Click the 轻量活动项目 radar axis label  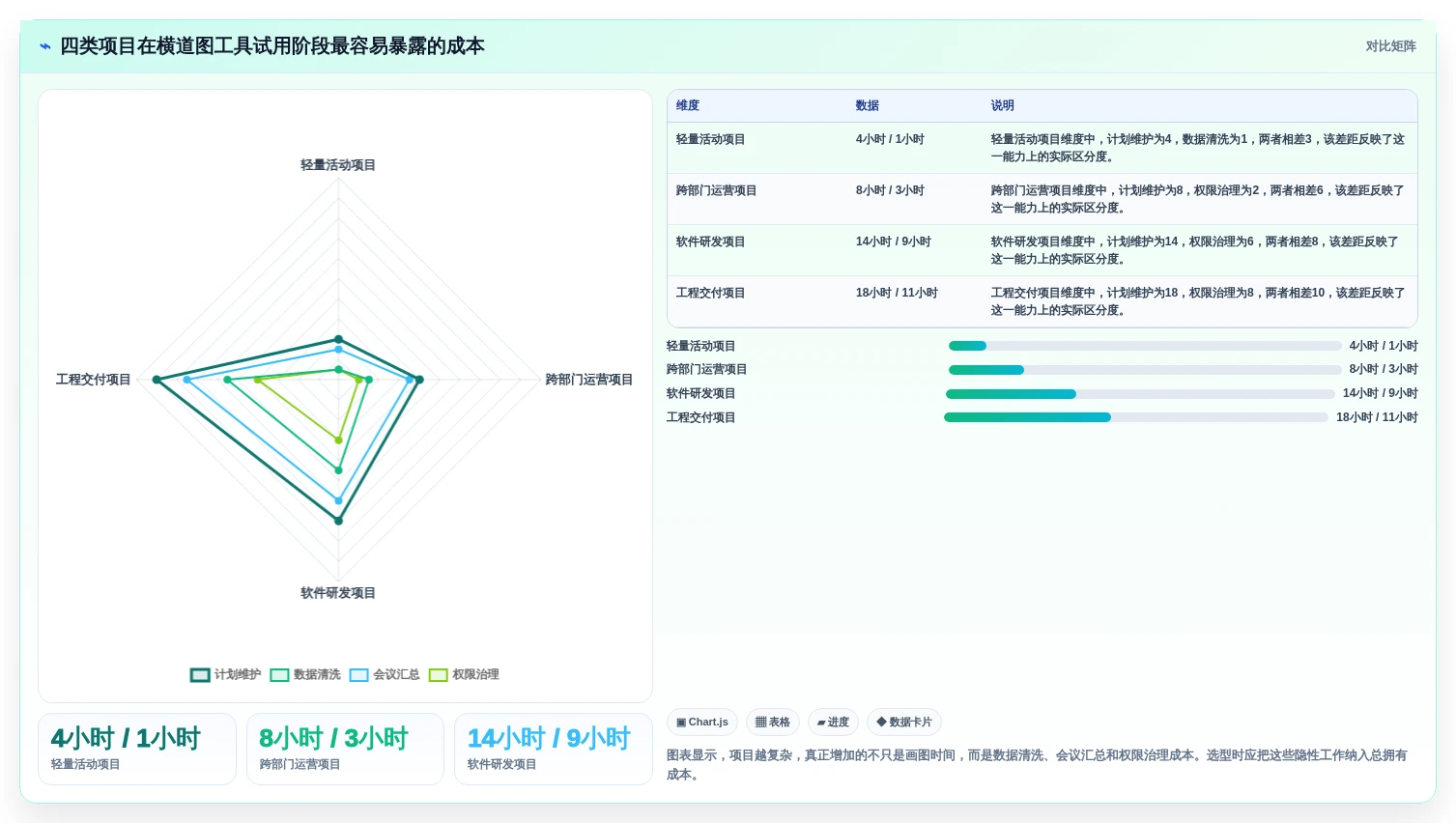click(x=338, y=165)
